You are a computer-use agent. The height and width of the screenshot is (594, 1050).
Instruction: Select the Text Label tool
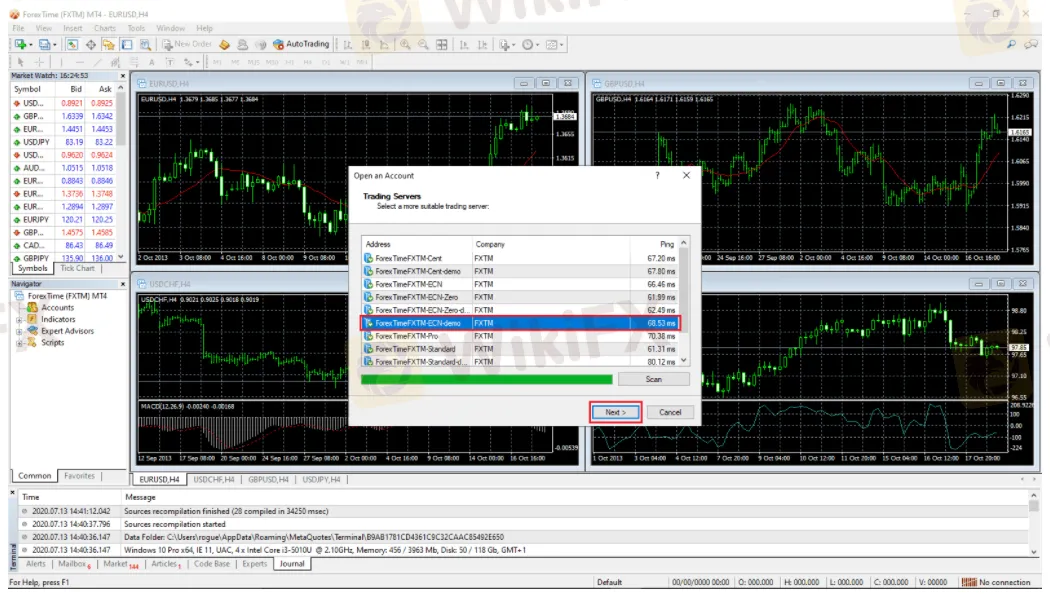click(170, 62)
